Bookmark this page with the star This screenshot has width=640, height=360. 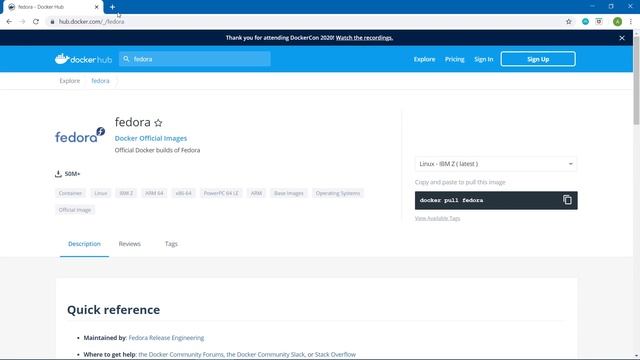coord(569,22)
